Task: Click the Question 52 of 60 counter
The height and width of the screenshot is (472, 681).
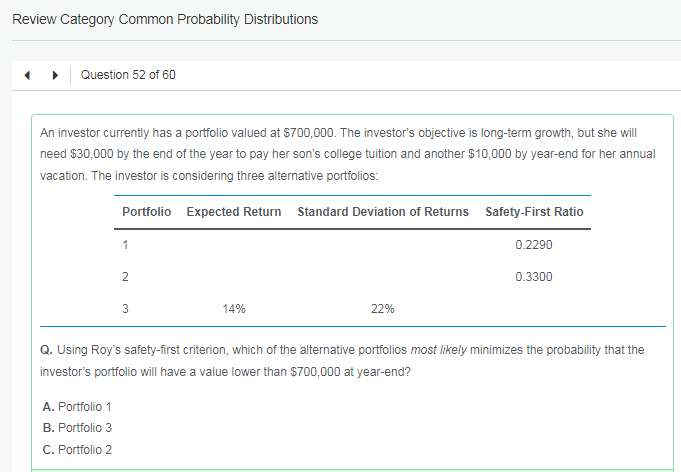Action: 128,75
